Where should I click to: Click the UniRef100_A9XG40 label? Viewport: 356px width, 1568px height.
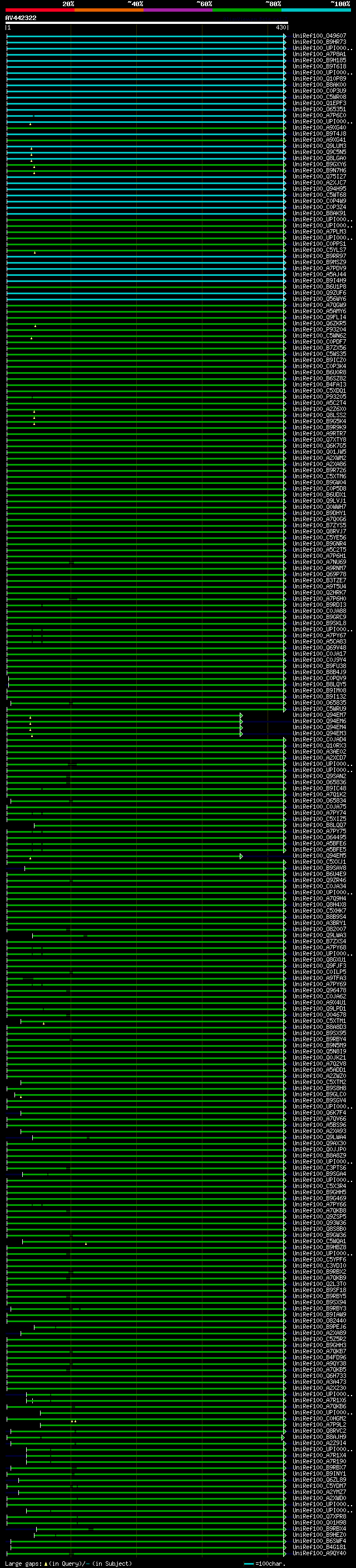point(319,128)
